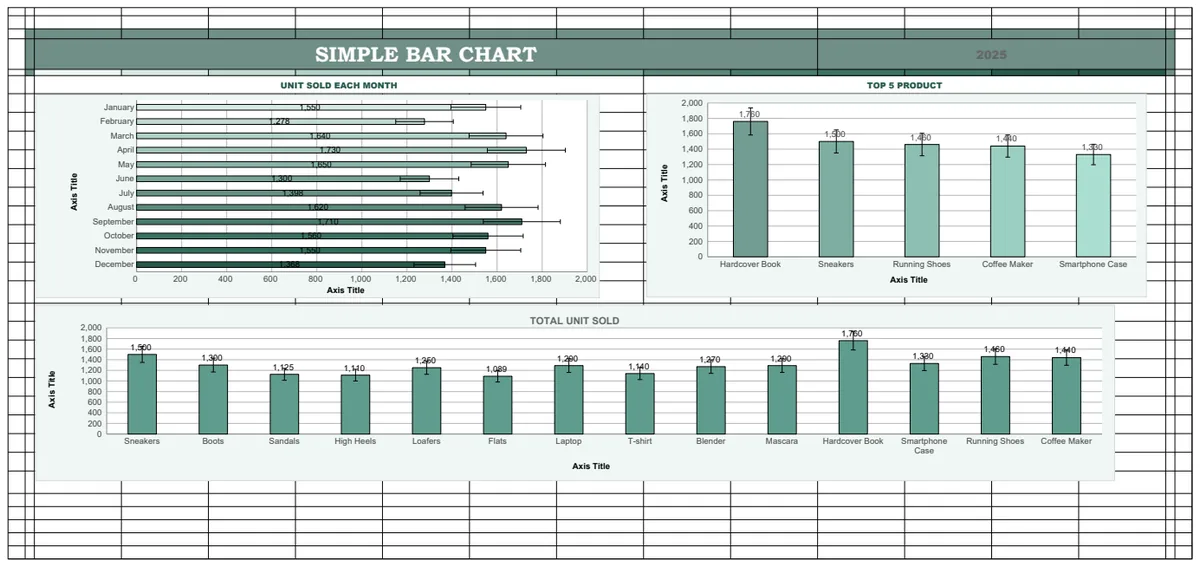Click the 1,398 data label on July bar

pos(292,193)
